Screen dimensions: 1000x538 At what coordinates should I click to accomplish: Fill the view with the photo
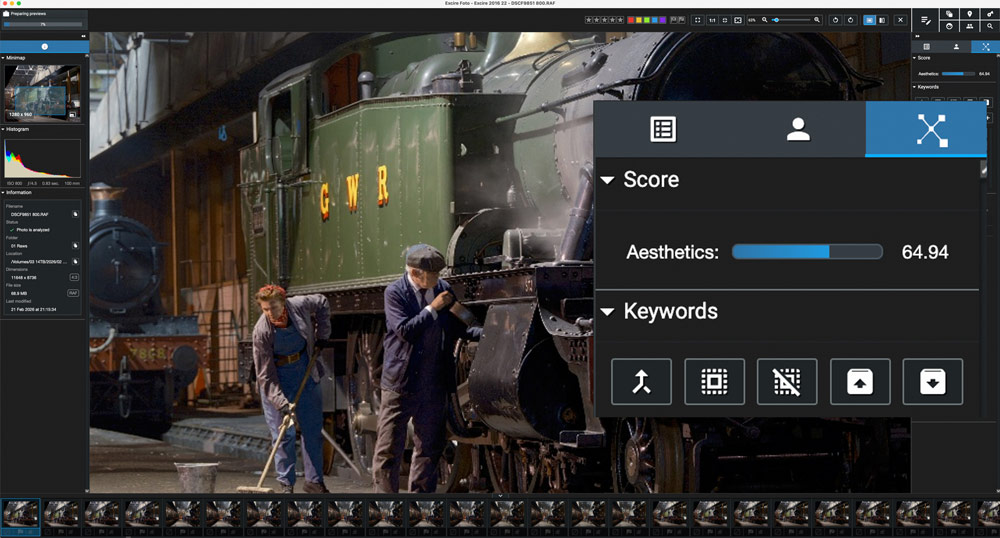tap(737, 20)
